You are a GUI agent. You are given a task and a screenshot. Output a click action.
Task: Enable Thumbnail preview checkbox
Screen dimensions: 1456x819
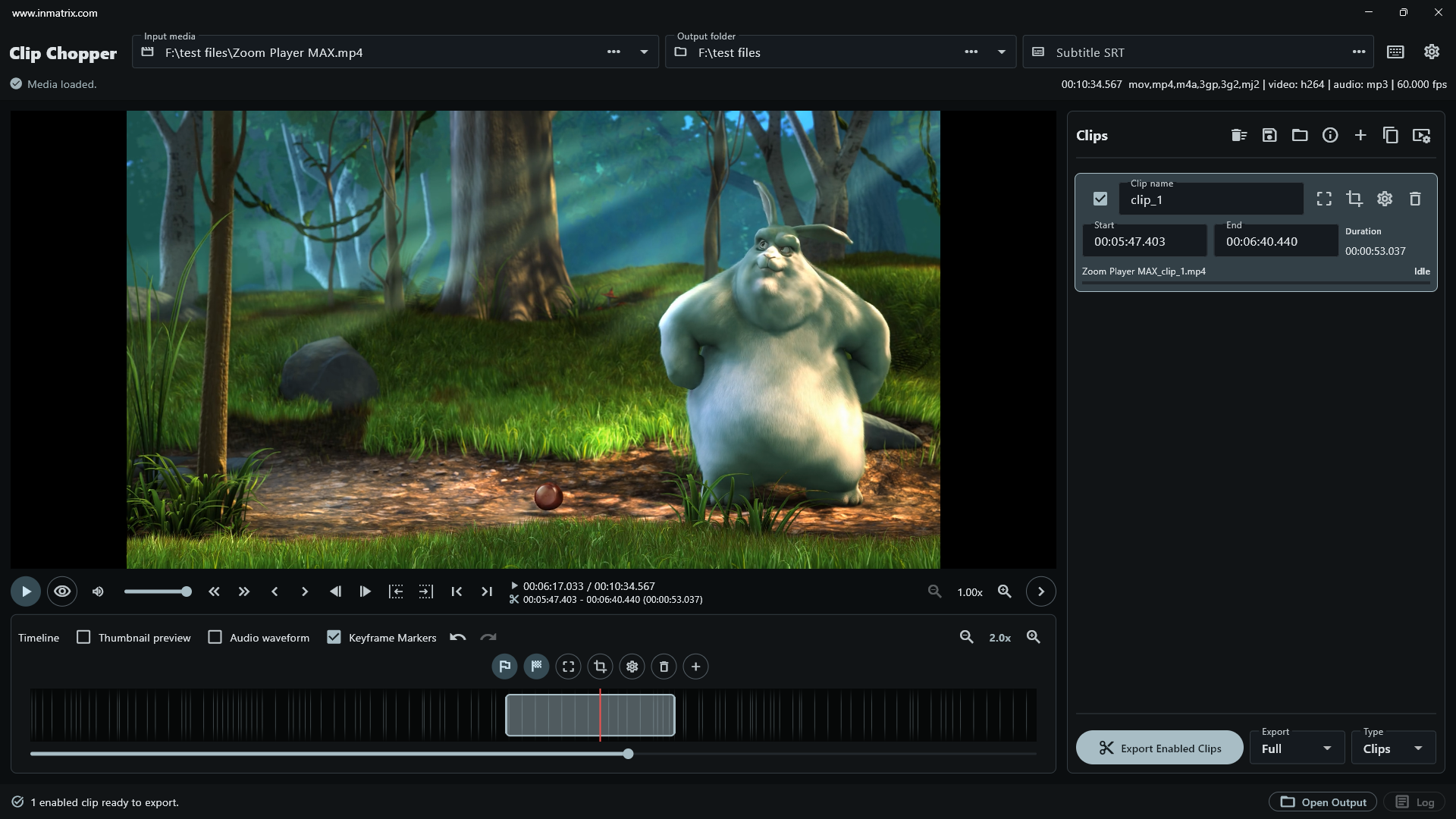coord(83,638)
